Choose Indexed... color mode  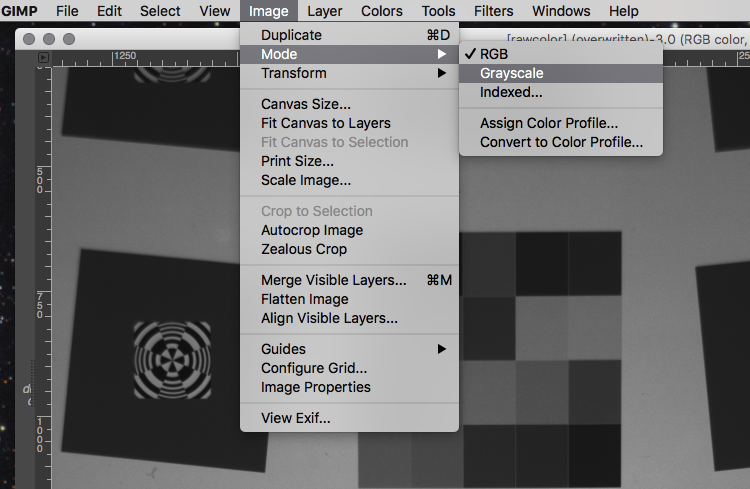tap(561, 92)
